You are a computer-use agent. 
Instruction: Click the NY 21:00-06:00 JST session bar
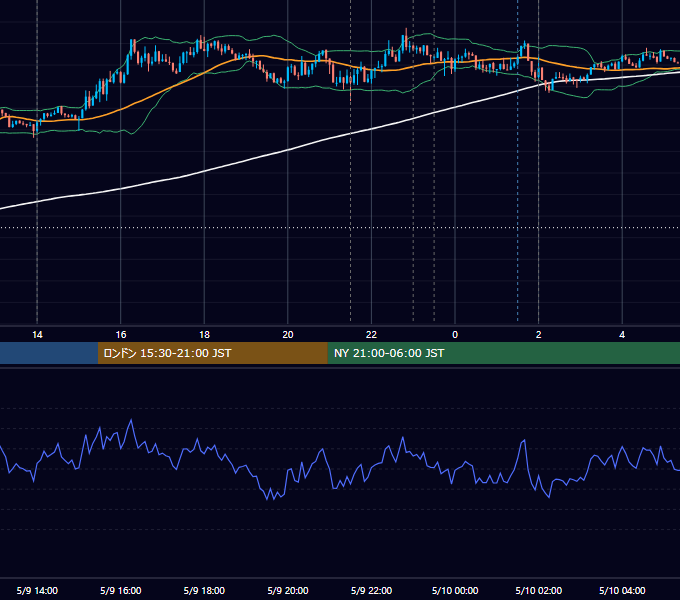click(503, 353)
